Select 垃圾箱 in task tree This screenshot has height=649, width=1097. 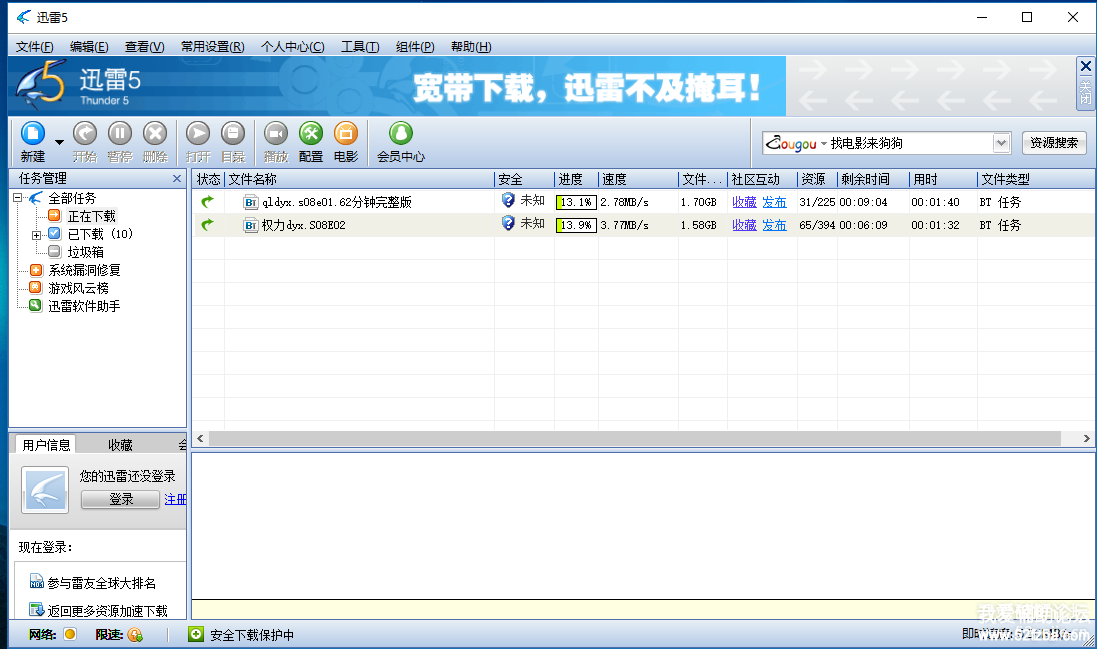(x=85, y=252)
